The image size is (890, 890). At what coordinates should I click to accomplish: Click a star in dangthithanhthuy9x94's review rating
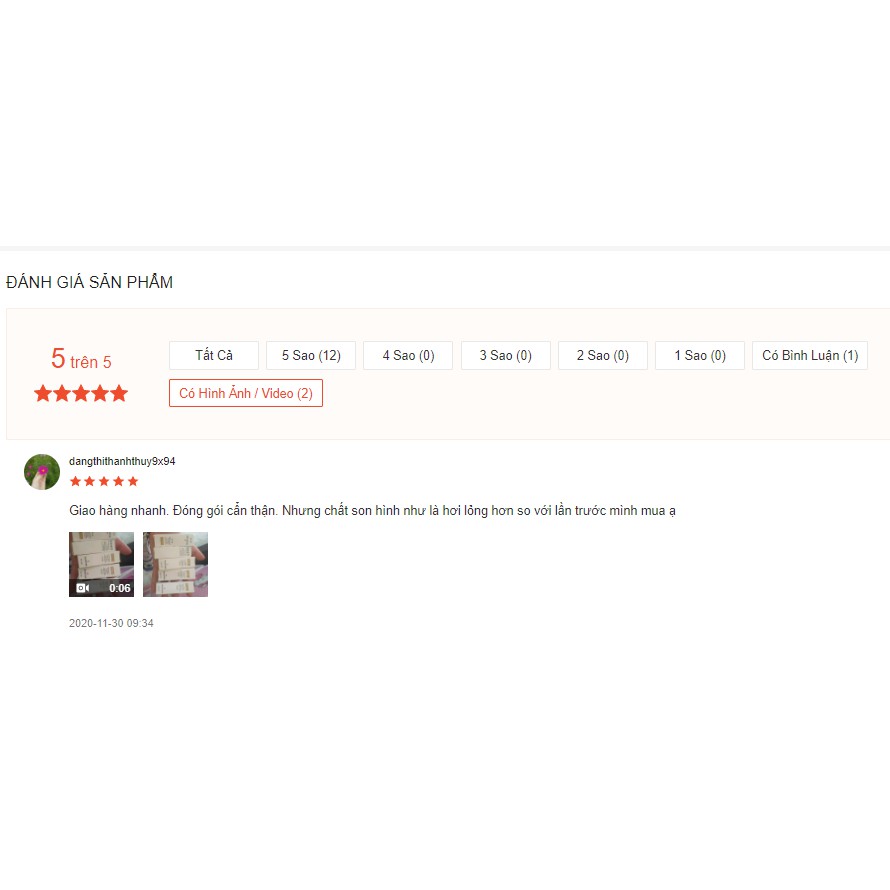point(104,481)
